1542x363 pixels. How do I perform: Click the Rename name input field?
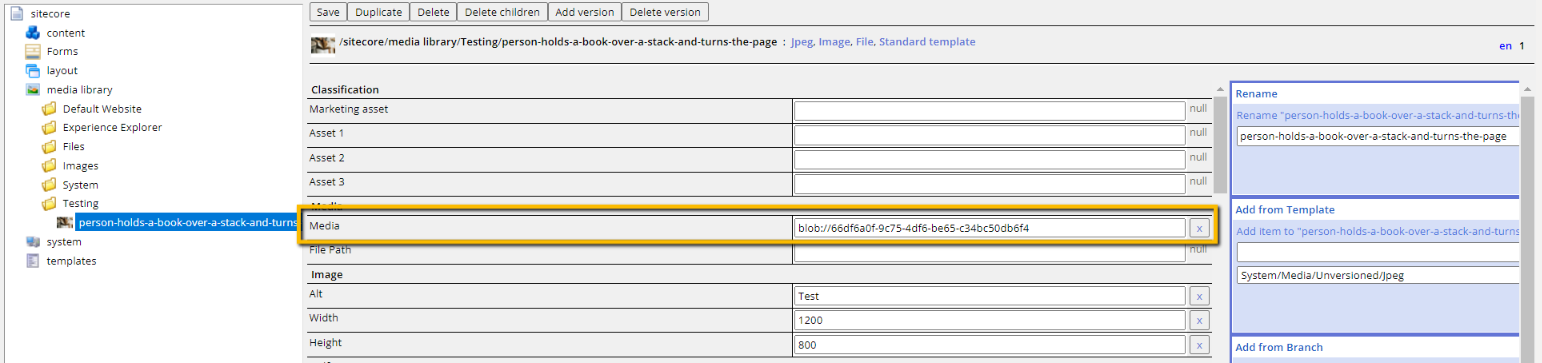1378,137
